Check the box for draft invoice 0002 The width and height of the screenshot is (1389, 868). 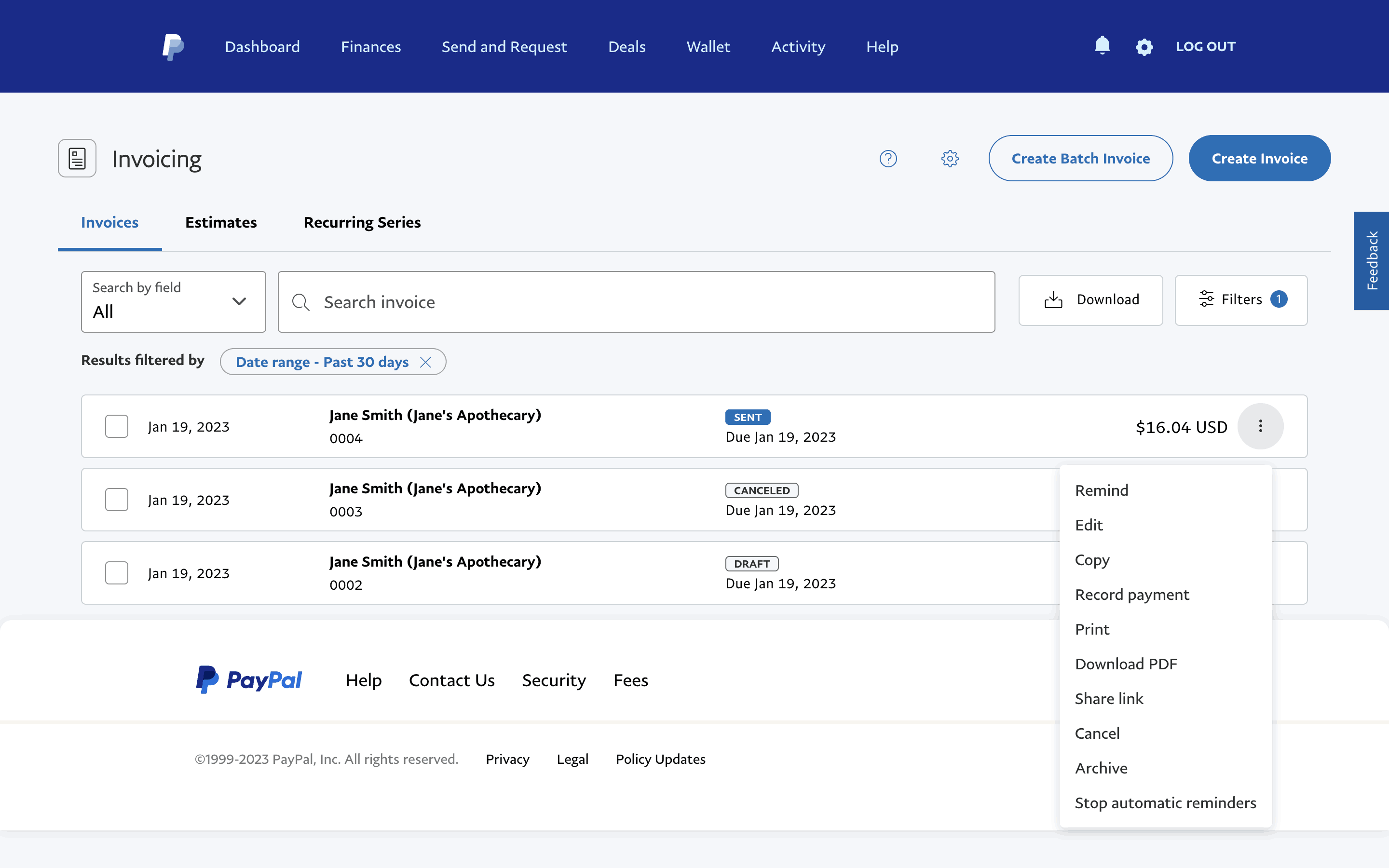coord(117,573)
